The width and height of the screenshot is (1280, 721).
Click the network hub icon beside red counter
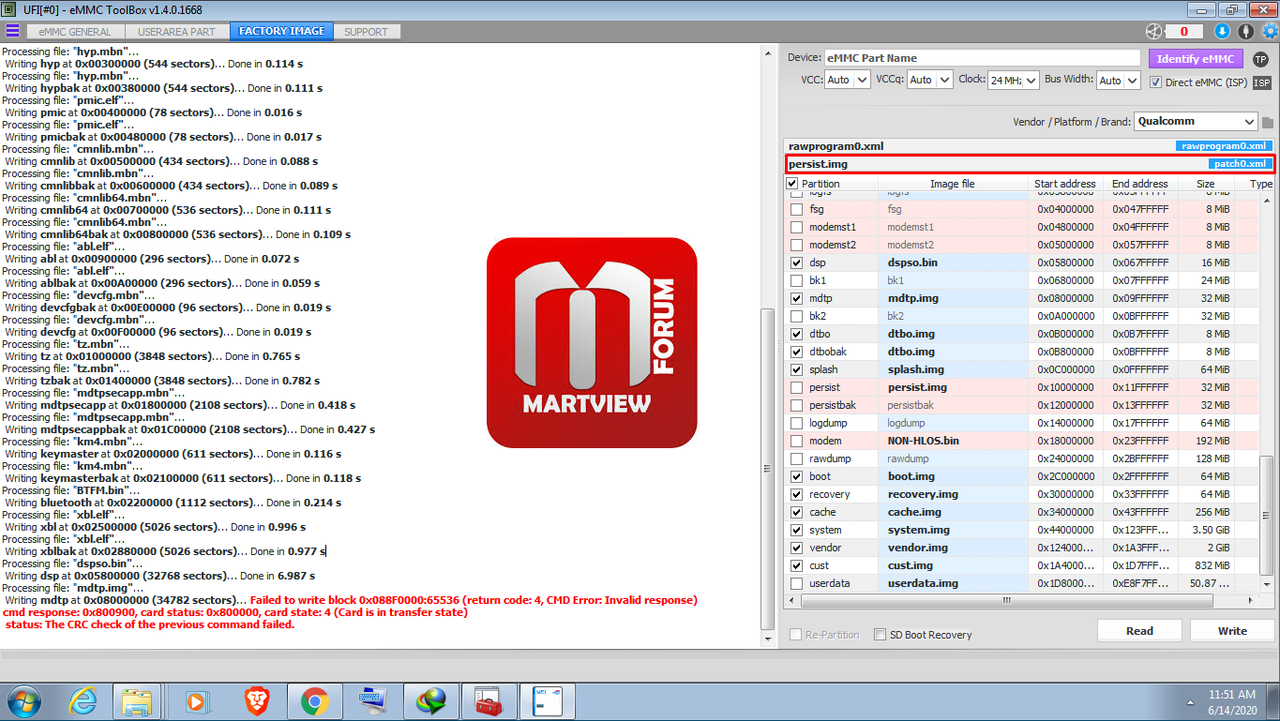coord(1156,31)
